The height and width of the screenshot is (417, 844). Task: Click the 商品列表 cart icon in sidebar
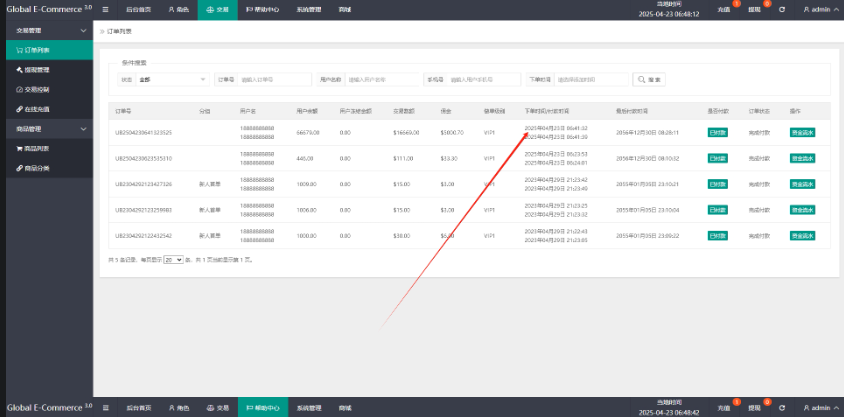tap(19, 149)
